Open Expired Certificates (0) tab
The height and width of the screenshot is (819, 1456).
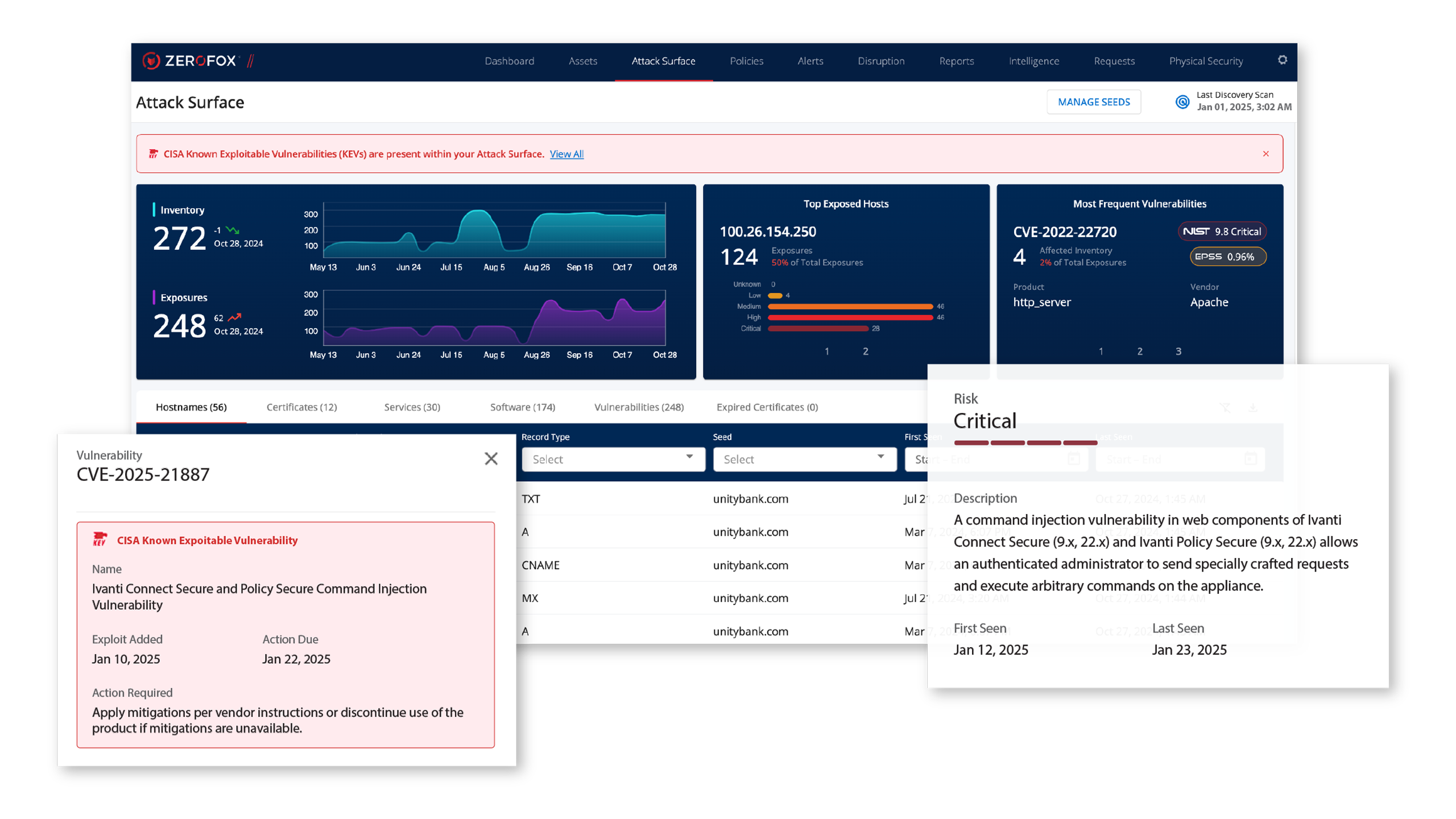coord(767,407)
